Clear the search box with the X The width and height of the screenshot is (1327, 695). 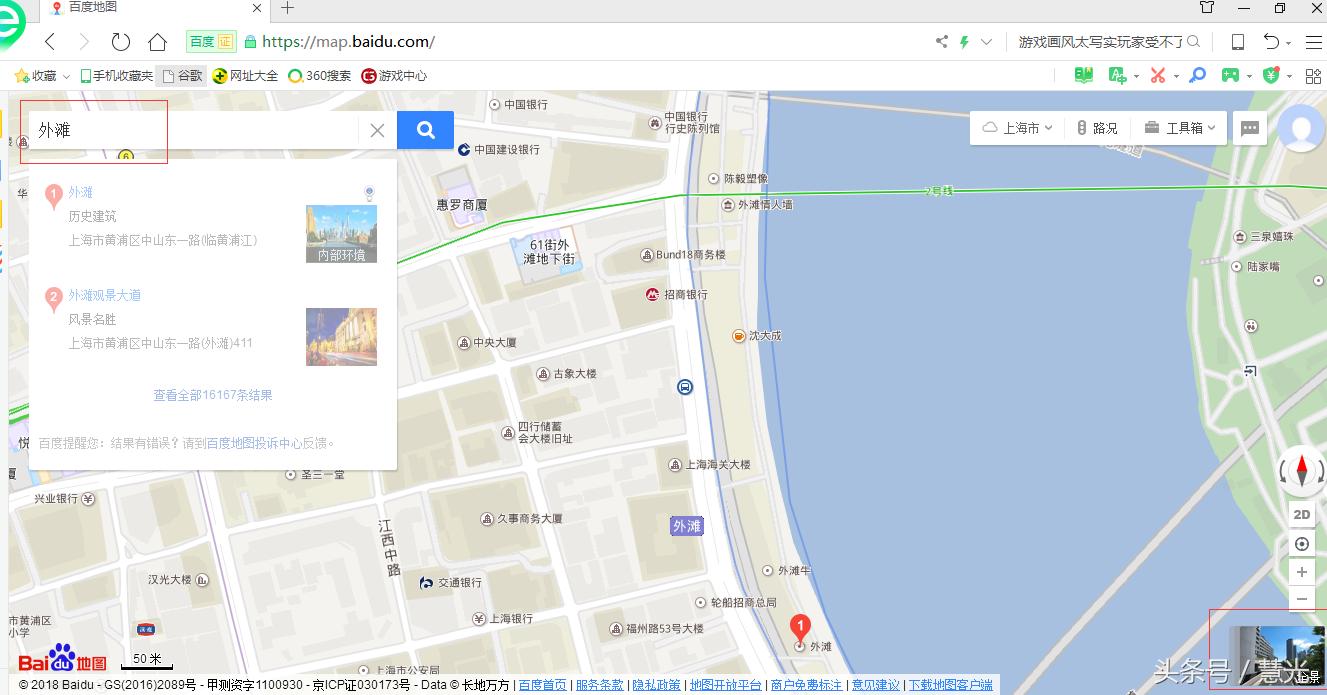377,130
